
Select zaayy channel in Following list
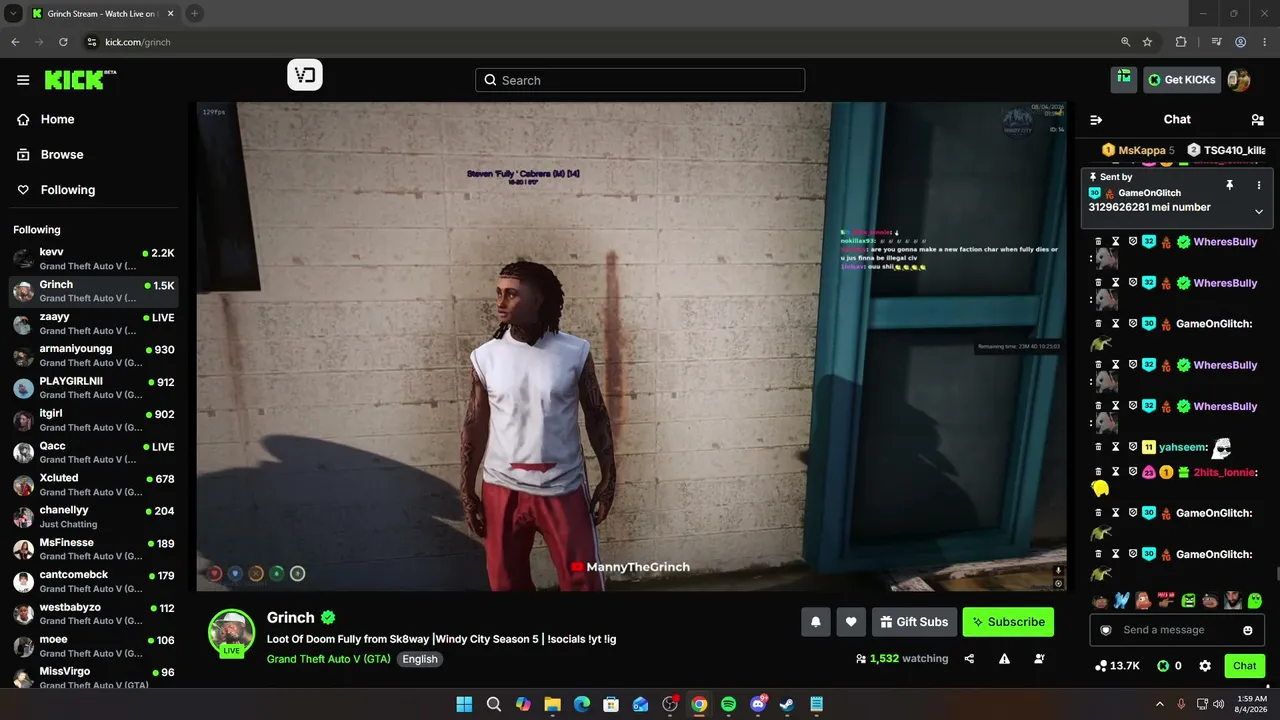94,323
